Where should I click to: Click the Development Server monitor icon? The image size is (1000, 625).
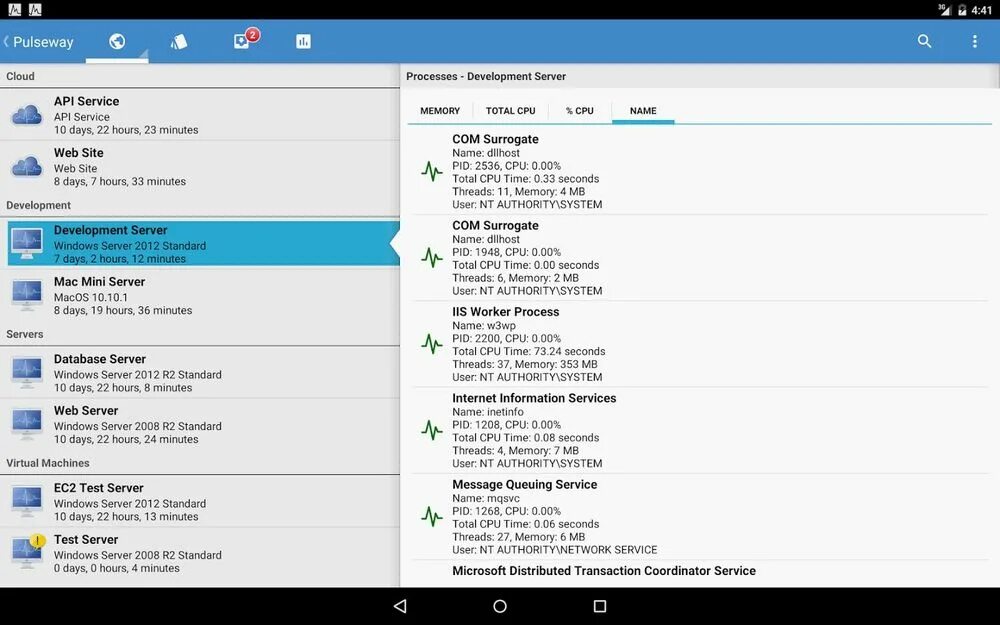[27, 244]
